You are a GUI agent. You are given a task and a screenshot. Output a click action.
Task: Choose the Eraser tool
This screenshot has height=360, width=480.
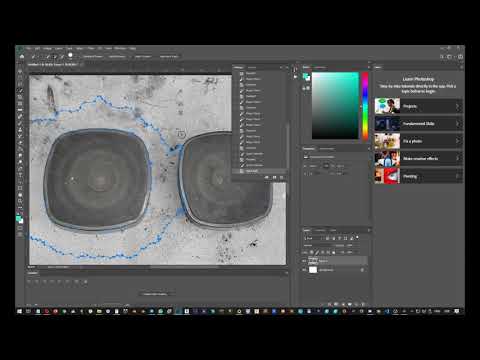coord(20,143)
